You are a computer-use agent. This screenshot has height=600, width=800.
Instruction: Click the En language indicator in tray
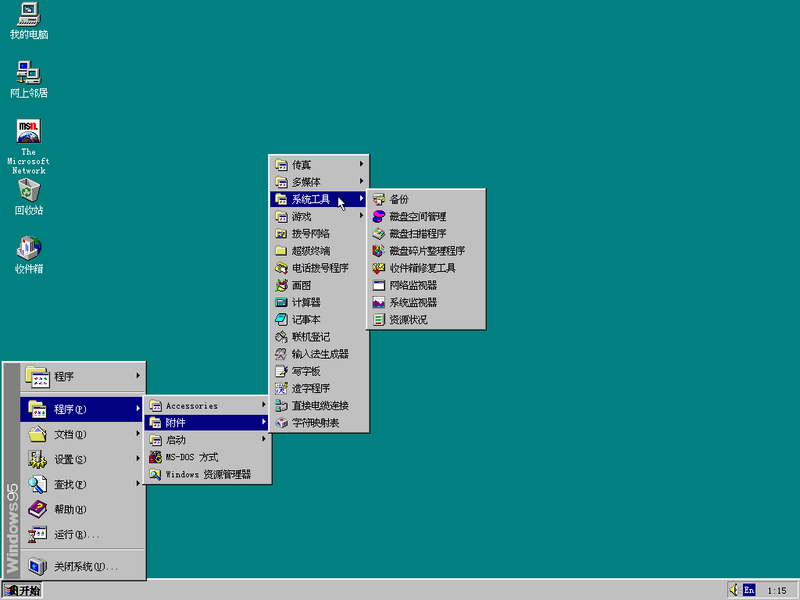(749, 590)
